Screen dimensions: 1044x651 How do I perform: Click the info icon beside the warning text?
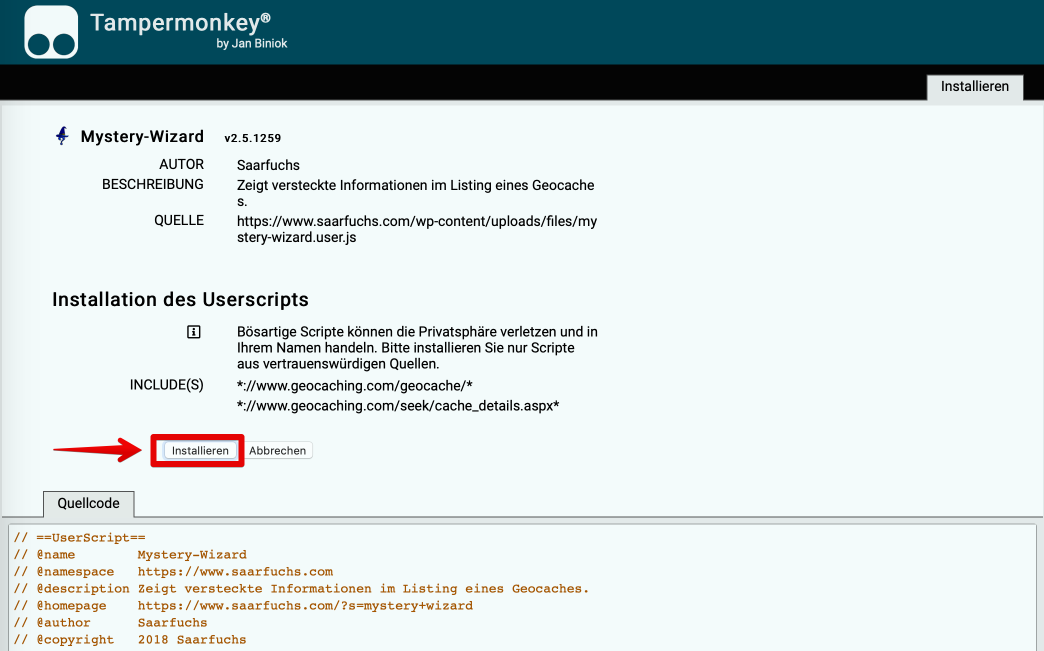pyautogui.click(x=194, y=331)
